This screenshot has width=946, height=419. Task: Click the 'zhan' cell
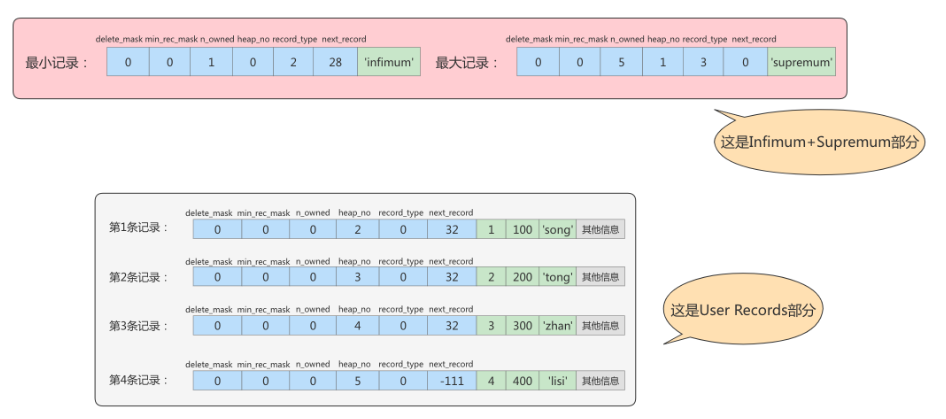tap(557, 325)
